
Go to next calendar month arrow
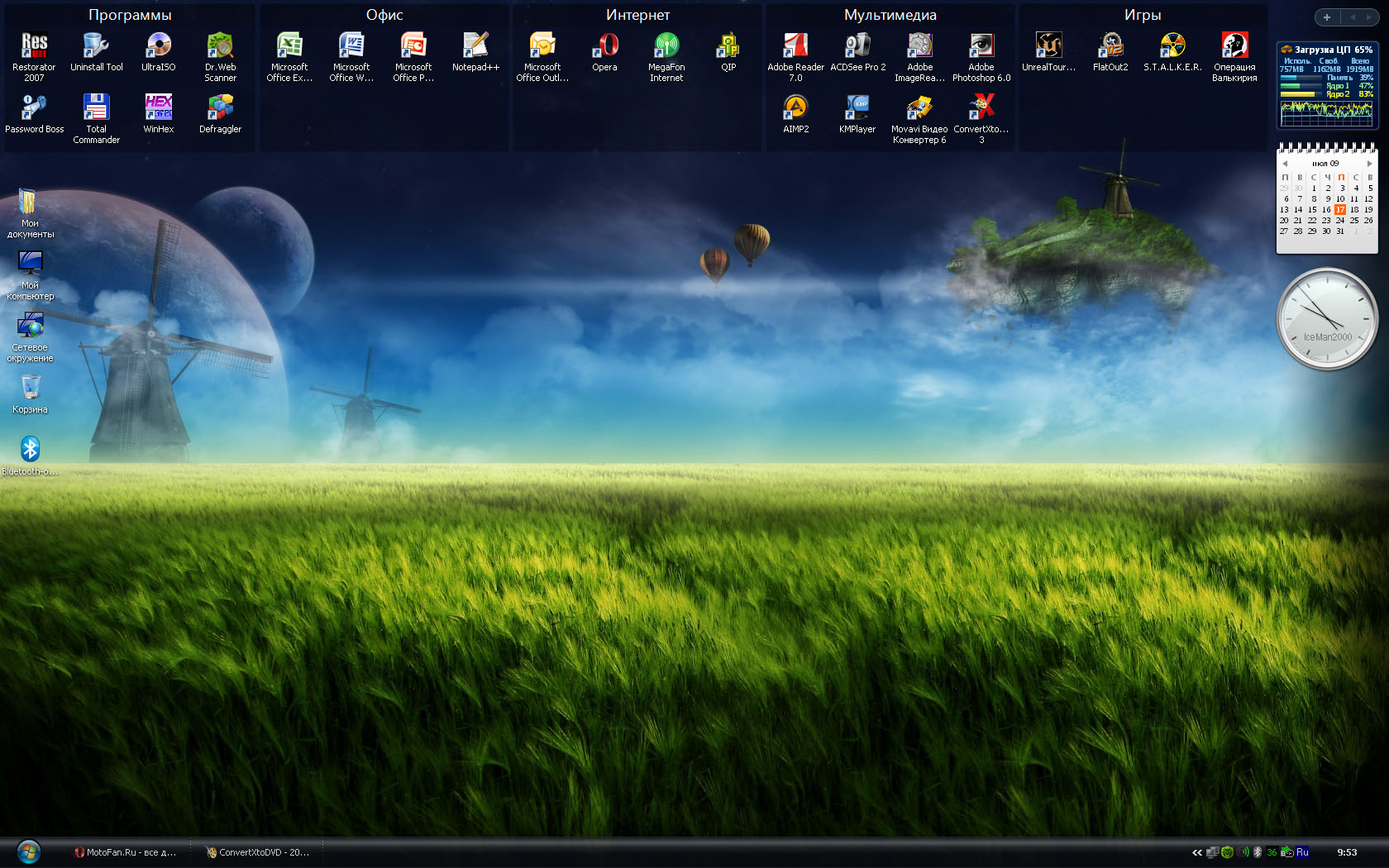pos(1370,164)
